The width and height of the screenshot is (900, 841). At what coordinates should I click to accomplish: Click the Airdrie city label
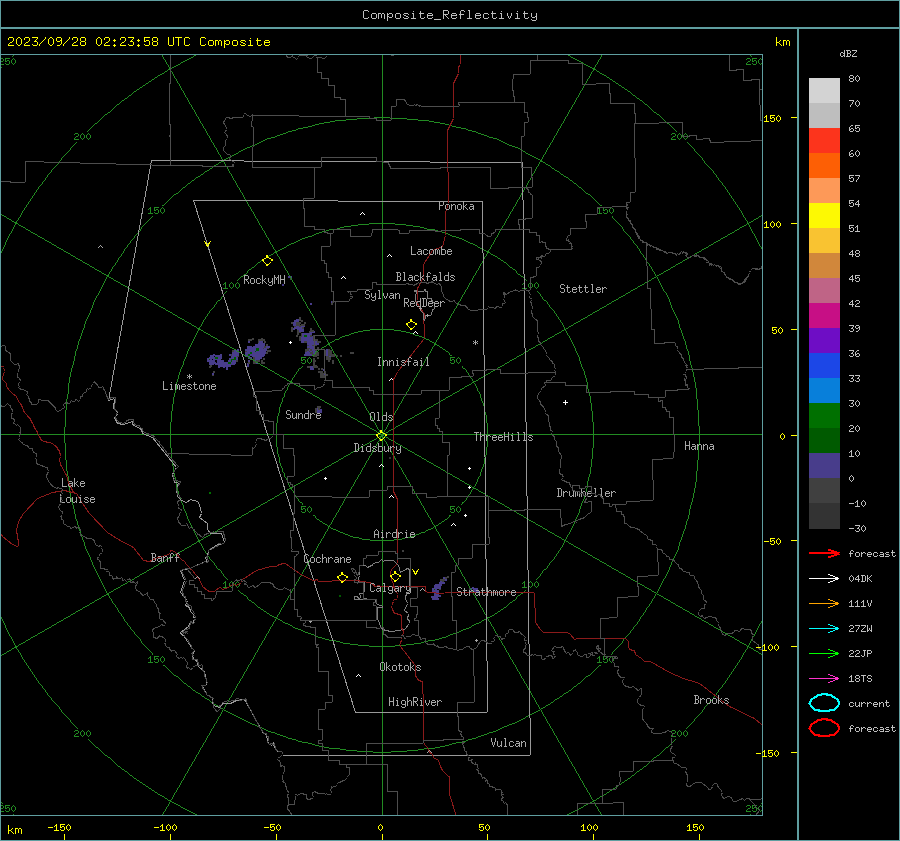point(394,534)
